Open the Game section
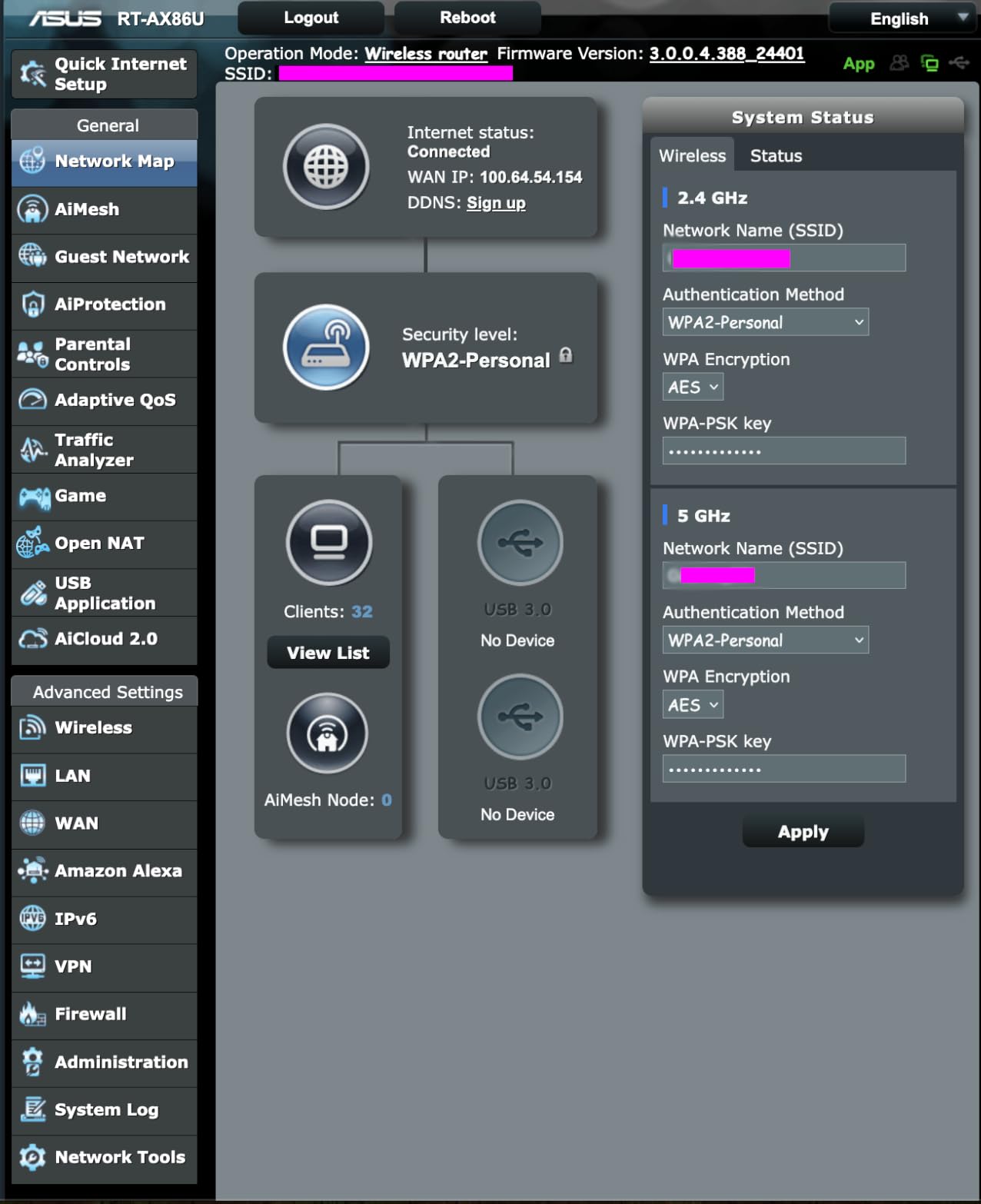981x1204 pixels. click(x=105, y=497)
